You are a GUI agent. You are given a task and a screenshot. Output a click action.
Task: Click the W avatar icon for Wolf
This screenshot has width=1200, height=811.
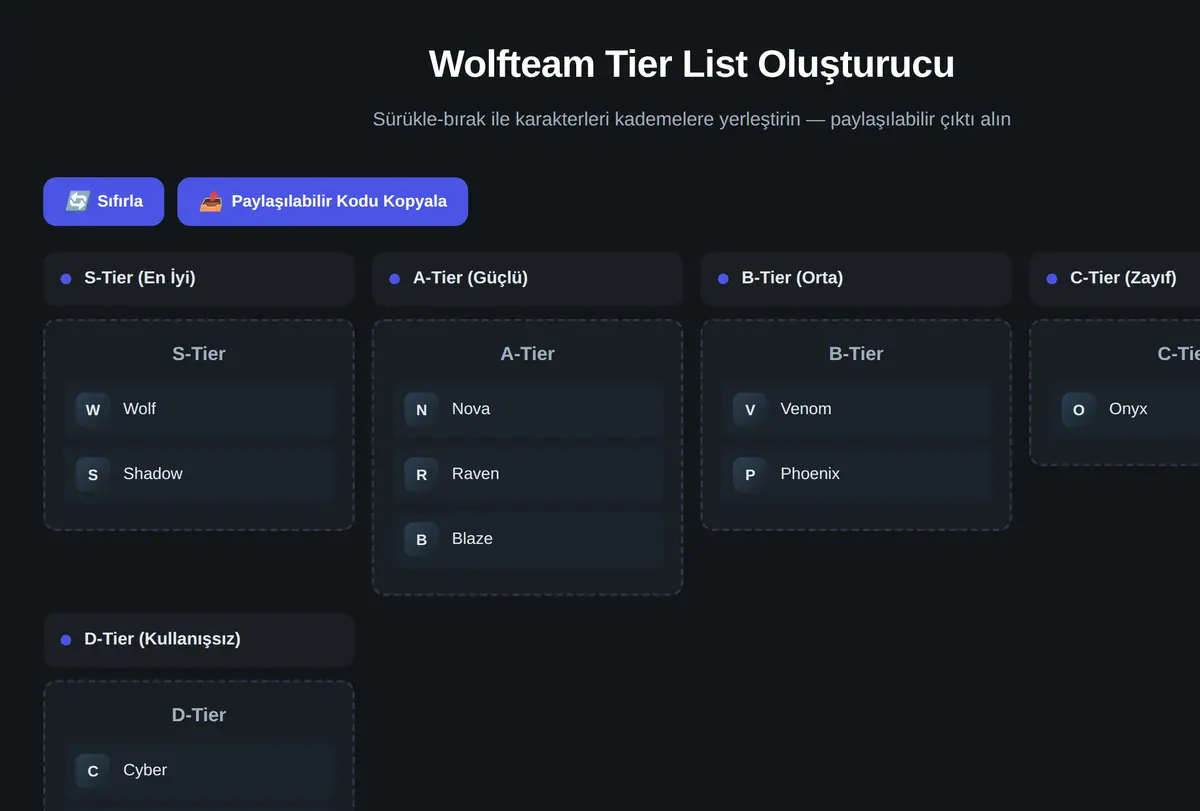93,409
